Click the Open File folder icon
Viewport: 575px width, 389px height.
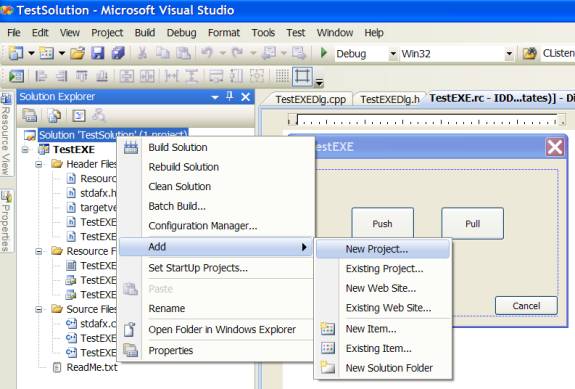click(77, 54)
